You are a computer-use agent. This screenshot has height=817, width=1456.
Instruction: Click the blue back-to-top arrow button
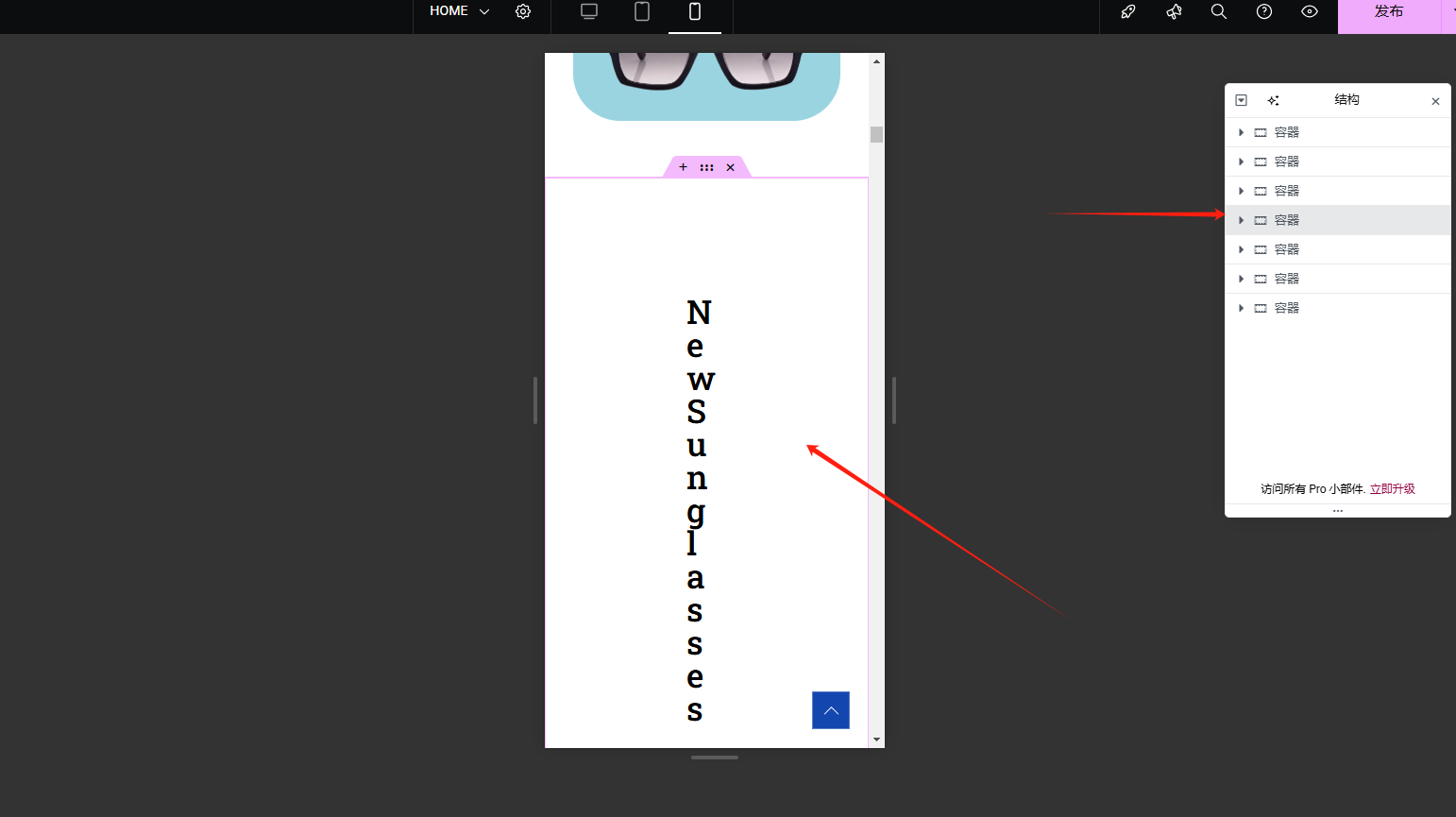point(831,710)
